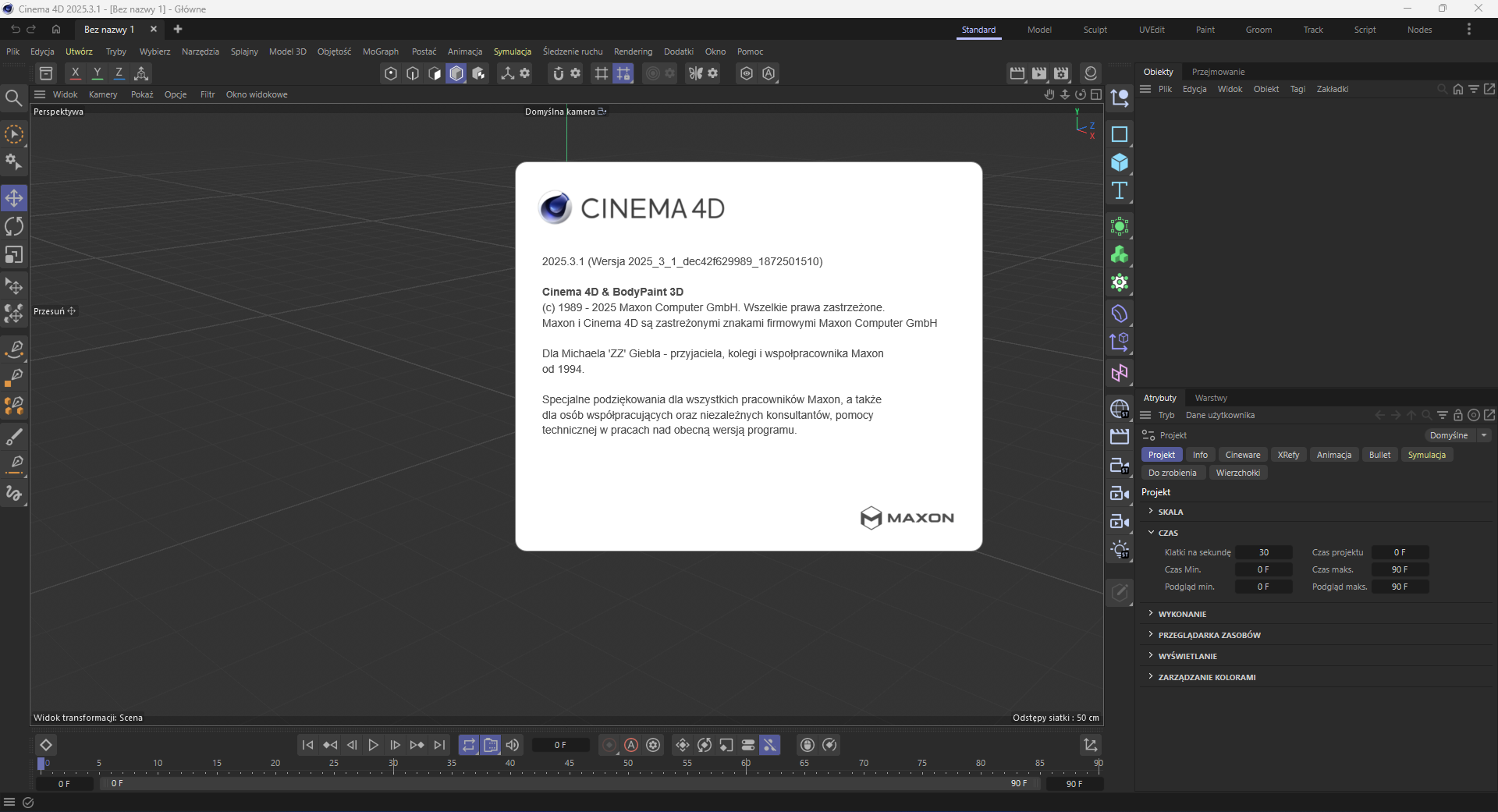1498x812 pixels.
Task: Switch to the Przejmowanie tab
Action: point(1218,72)
